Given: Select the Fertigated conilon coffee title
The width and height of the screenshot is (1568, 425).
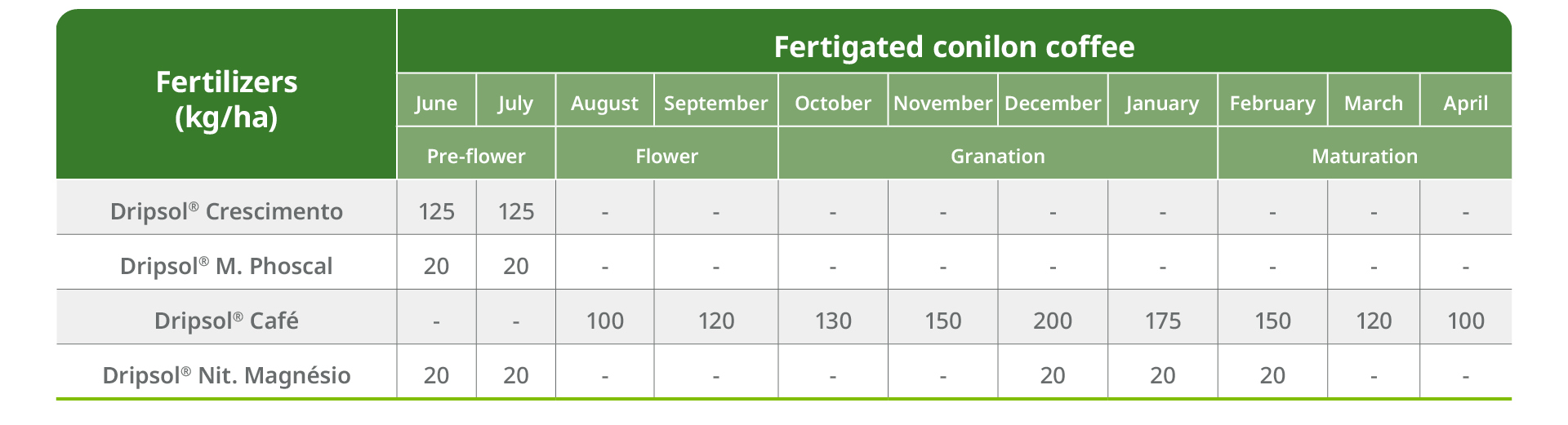Looking at the screenshot, I should pyautogui.click(x=954, y=46).
